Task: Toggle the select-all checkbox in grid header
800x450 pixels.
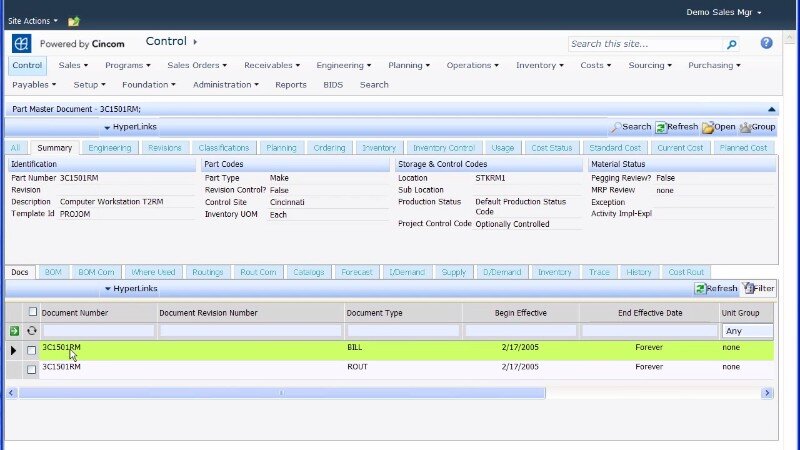Action: [32, 312]
